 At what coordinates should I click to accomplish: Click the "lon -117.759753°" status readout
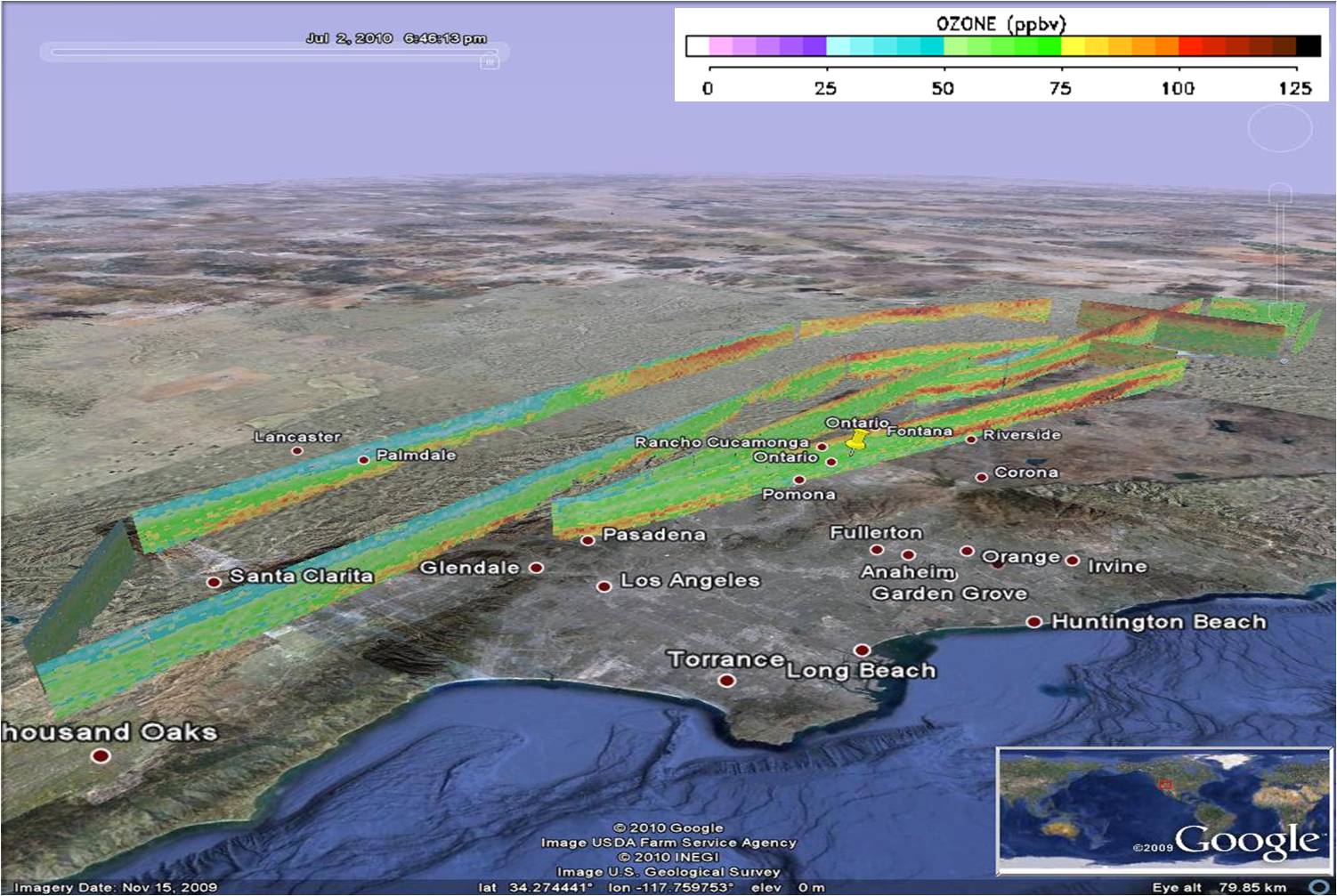671,887
